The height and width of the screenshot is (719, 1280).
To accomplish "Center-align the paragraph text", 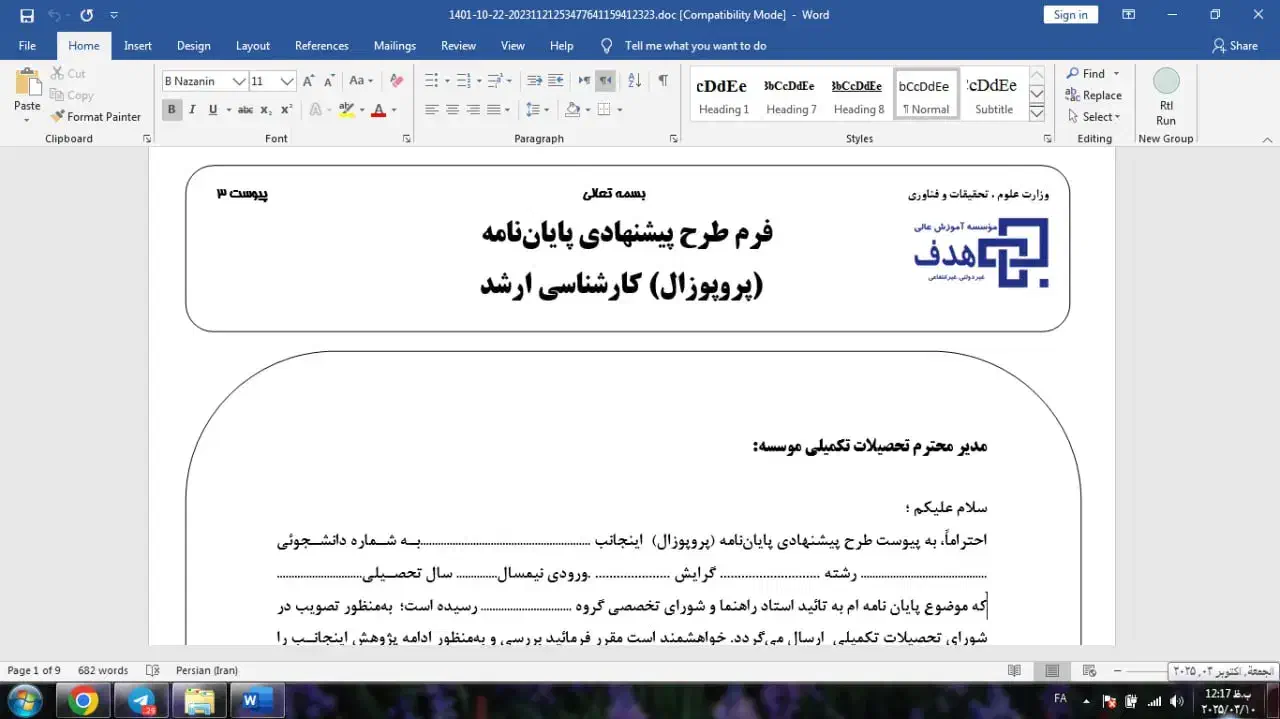I will click(452, 110).
